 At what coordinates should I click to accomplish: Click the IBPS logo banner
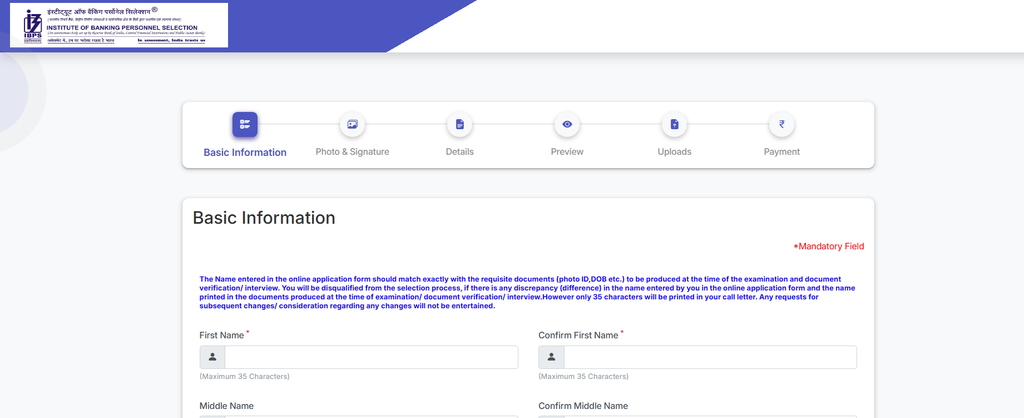[119, 25]
